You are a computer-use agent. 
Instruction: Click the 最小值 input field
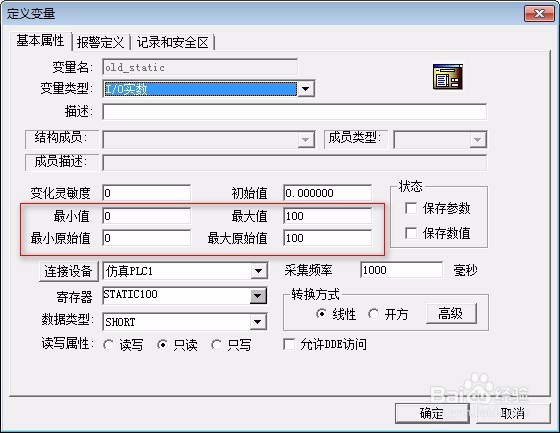coord(146,216)
